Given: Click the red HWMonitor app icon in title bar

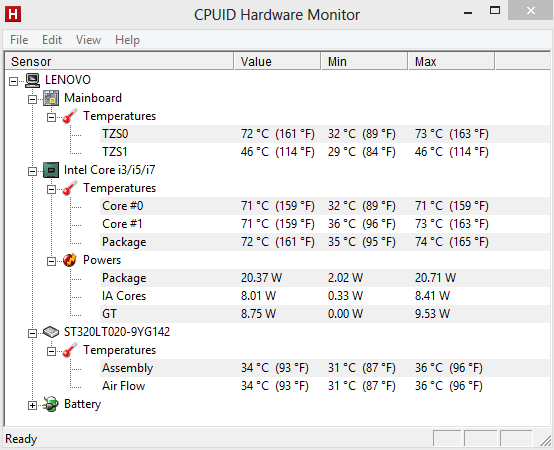Looking at the screenshot, I should coord(13,14).
